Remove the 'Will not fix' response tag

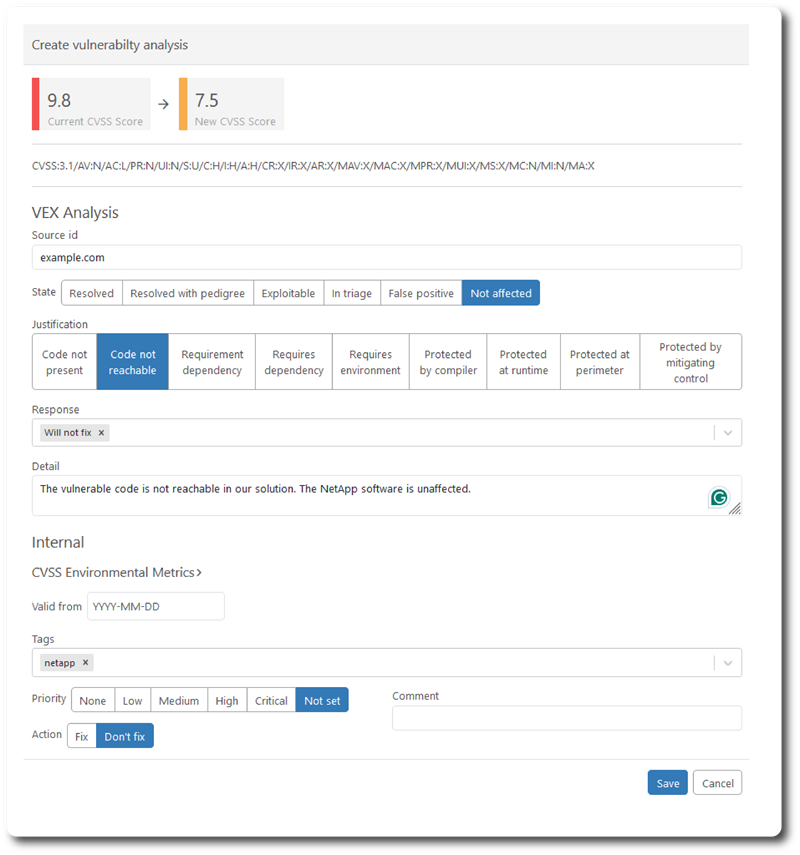101,433
